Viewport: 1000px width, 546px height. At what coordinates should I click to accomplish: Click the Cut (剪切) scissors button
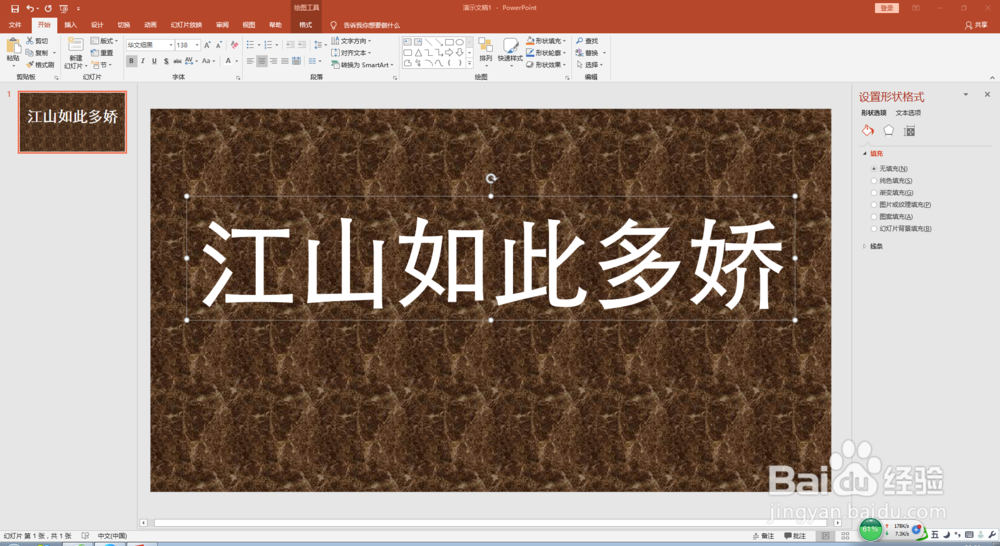point(37,41)
